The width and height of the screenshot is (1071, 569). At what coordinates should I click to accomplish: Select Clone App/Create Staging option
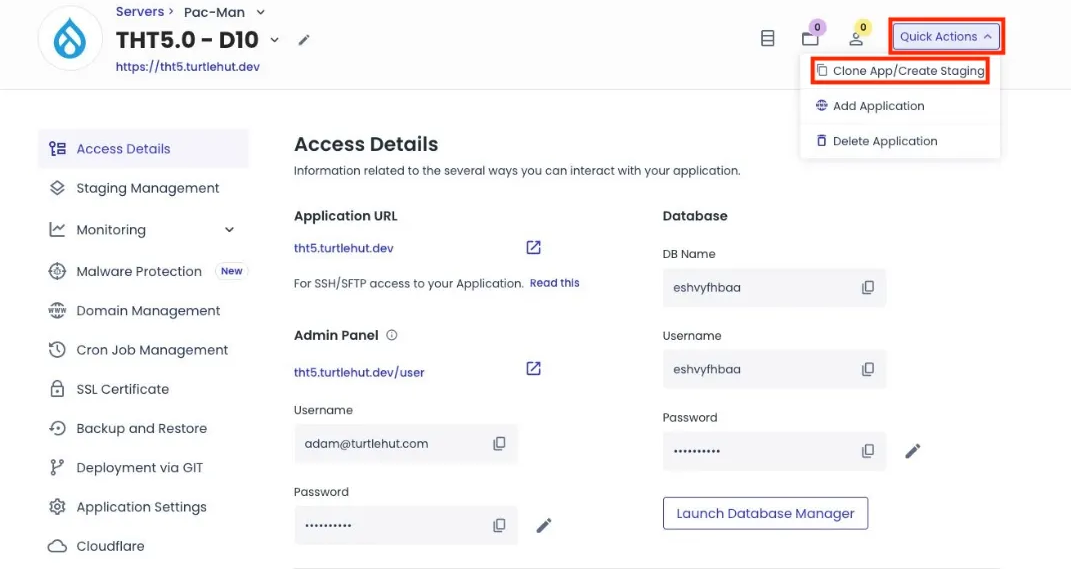(x=899, y=71)
